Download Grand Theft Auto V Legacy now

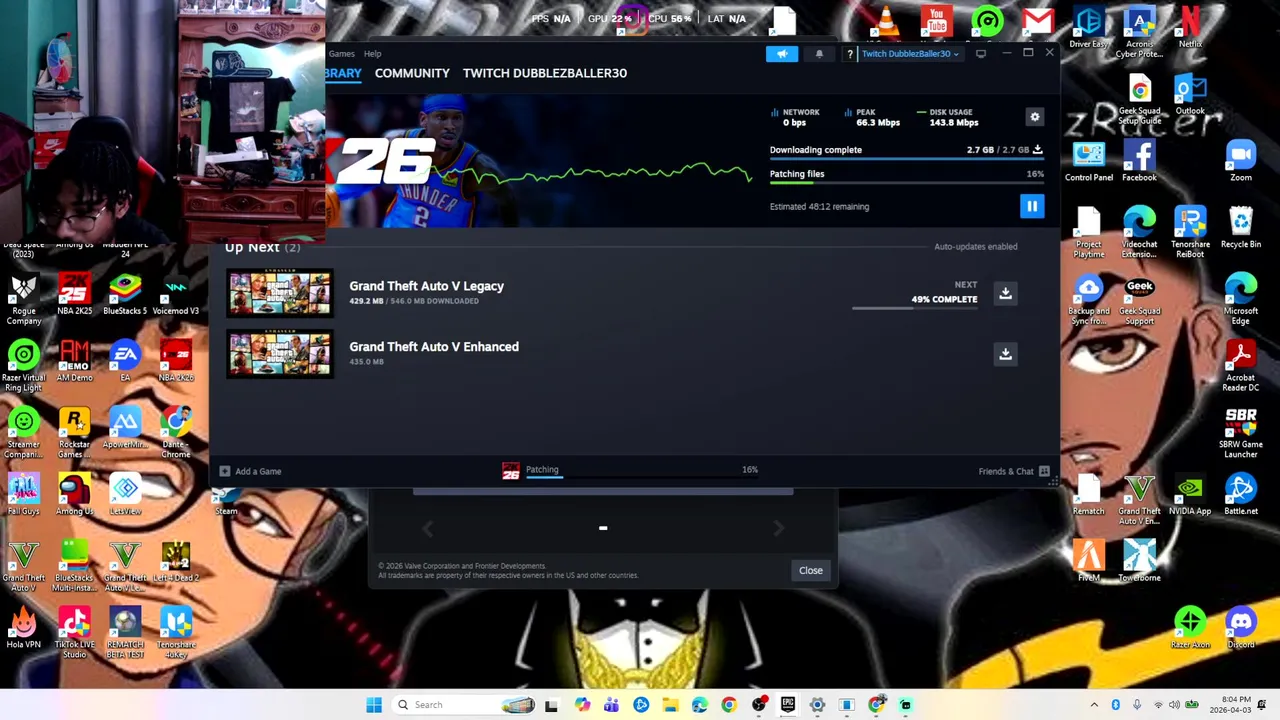point(1005,293)
